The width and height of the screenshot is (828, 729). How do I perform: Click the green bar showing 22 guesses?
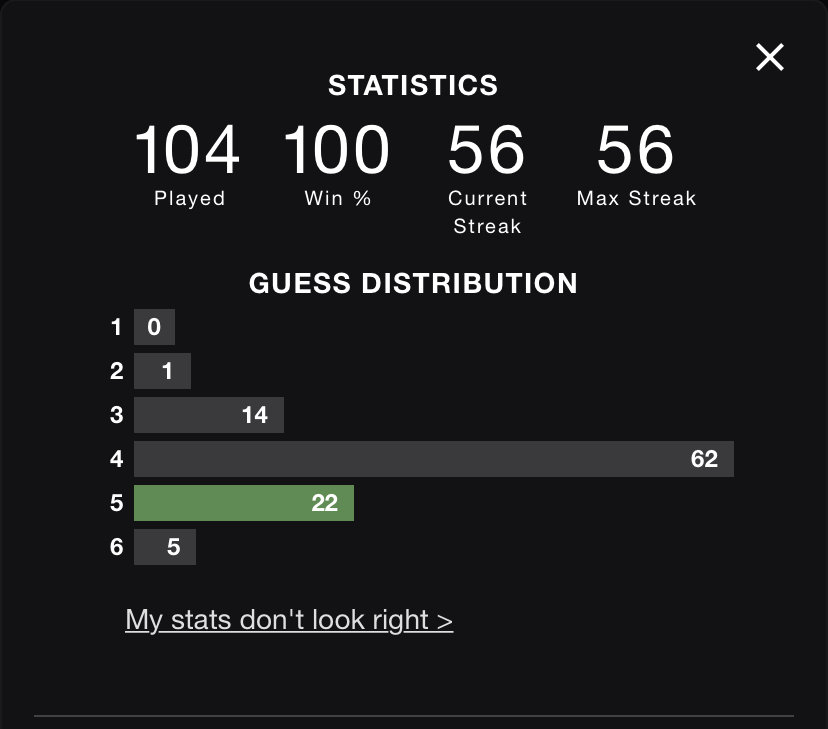tap(244, 503)
